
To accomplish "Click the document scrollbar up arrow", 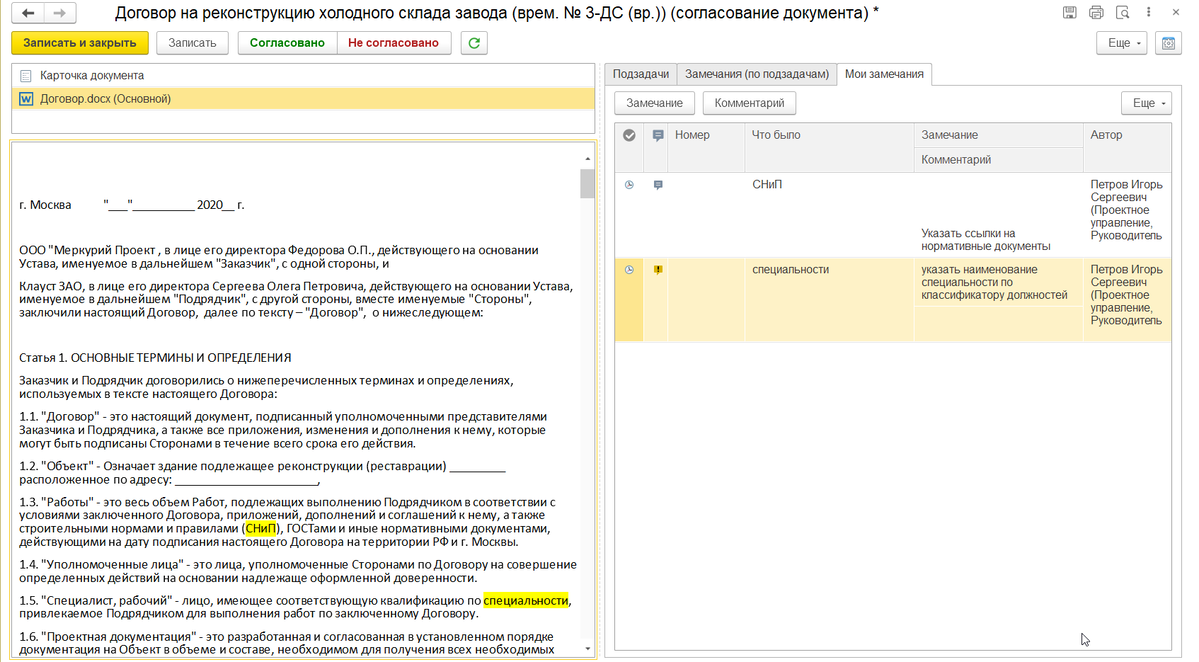I will click(x=587, y=158).
